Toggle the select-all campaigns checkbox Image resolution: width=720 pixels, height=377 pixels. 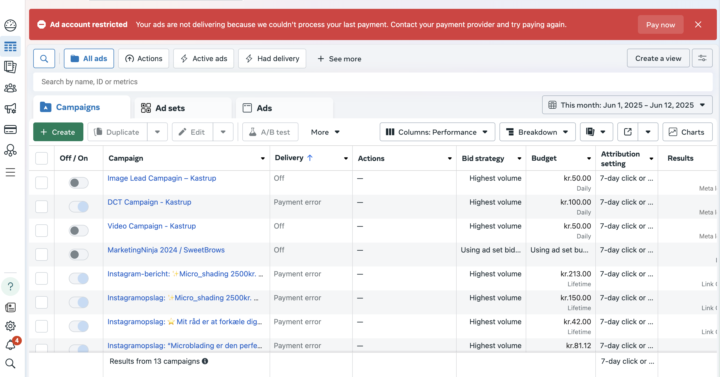(41, 158)
